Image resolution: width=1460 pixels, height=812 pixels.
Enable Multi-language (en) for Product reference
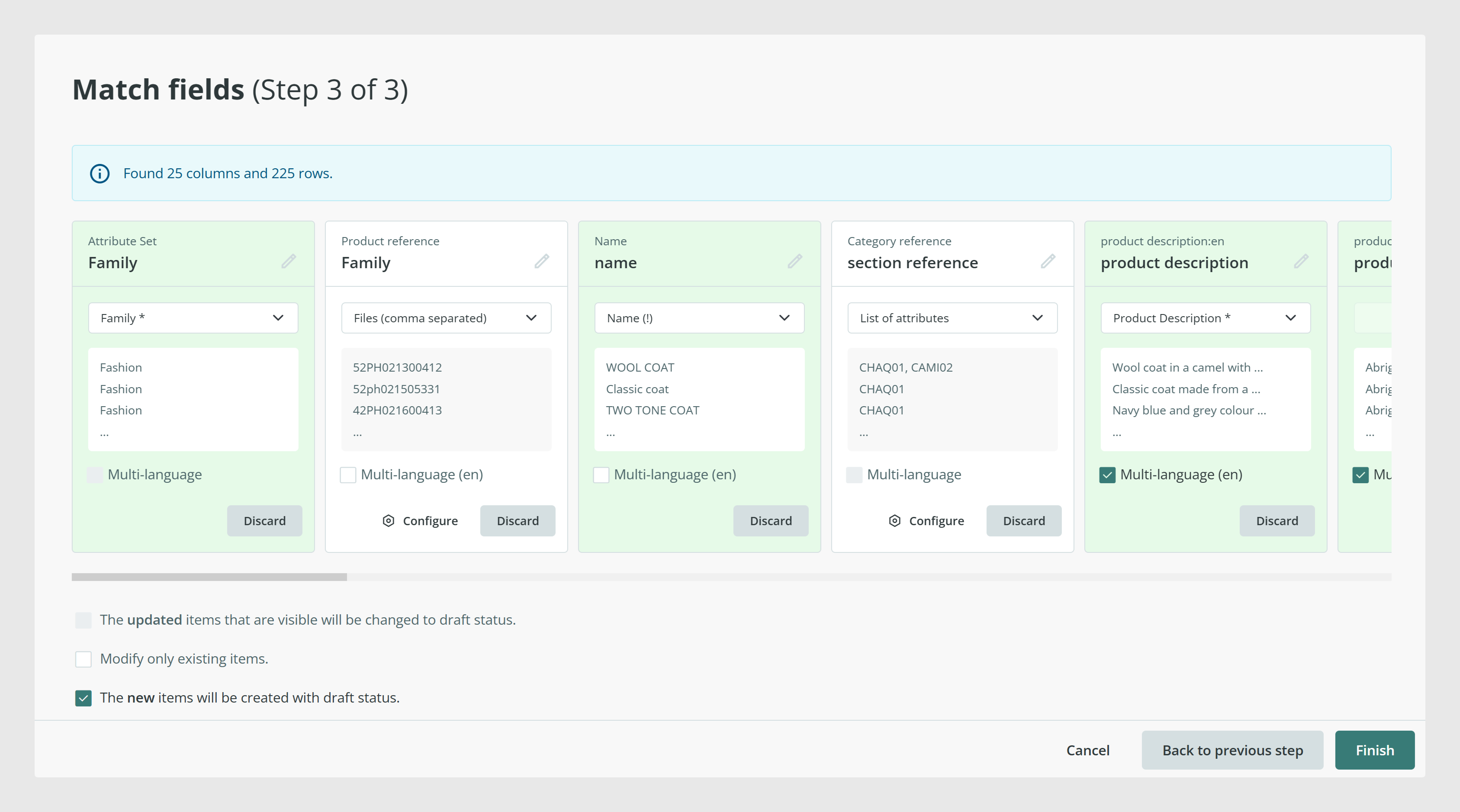(348, 475)
